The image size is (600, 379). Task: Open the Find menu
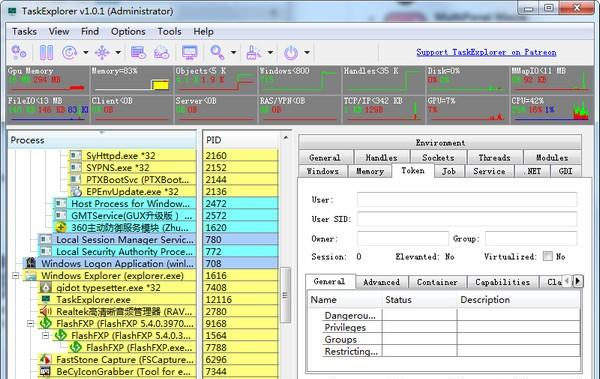pyautogui.click(x=90, y=31)
